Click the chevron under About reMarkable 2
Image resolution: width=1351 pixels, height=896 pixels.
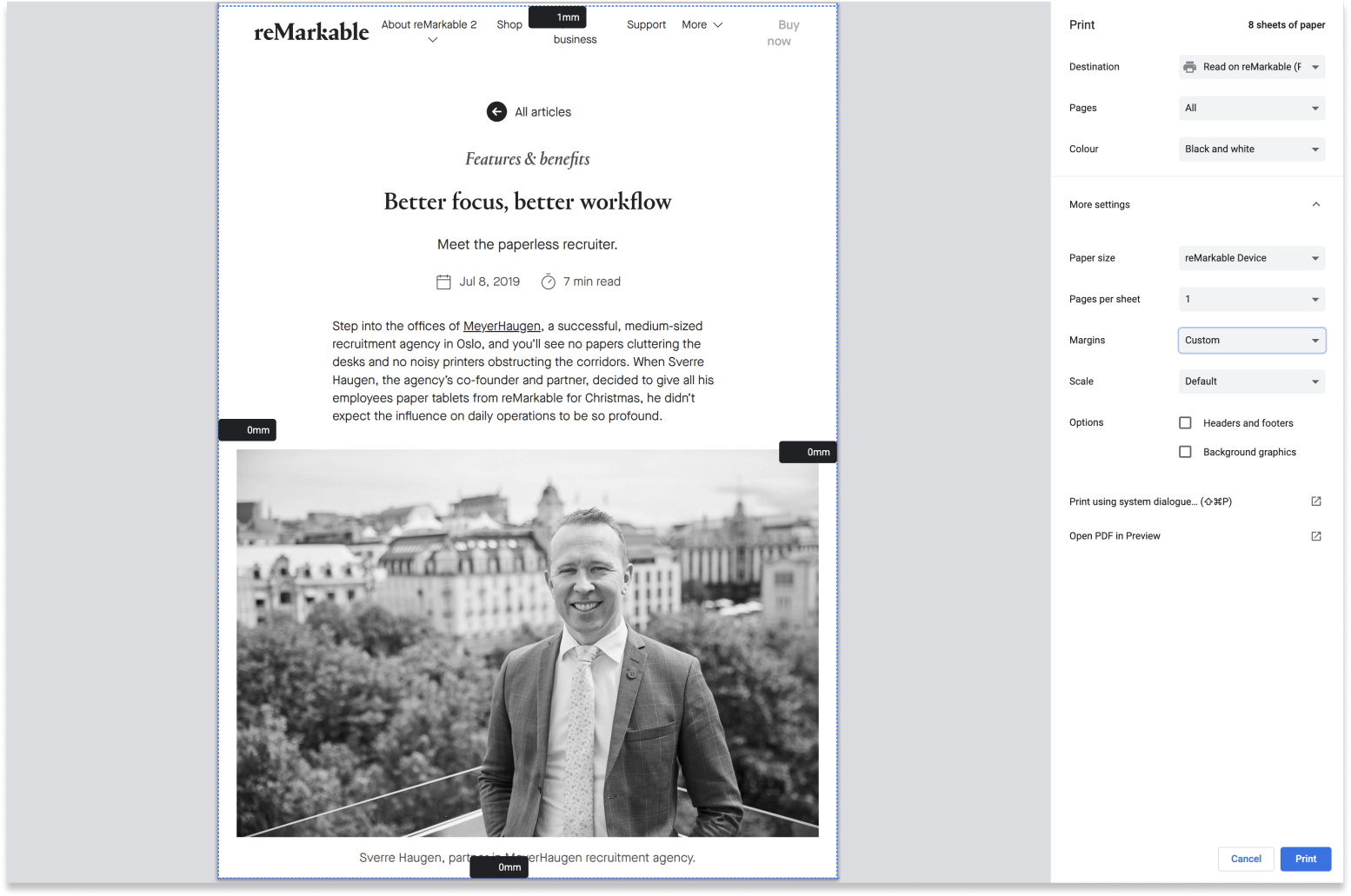(x=432, y=40)
